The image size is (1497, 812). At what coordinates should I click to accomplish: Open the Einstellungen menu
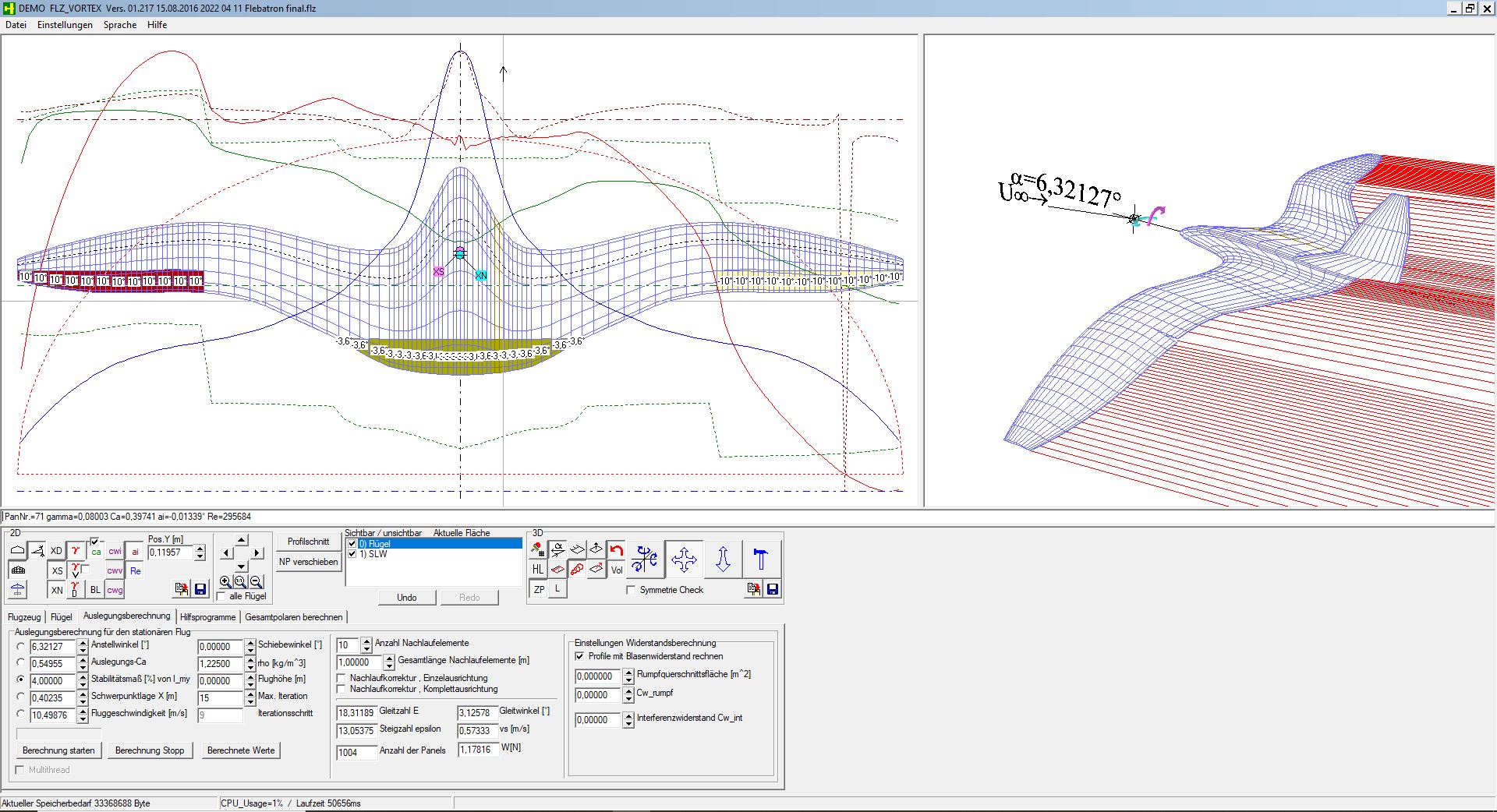(x=65, y=25)
